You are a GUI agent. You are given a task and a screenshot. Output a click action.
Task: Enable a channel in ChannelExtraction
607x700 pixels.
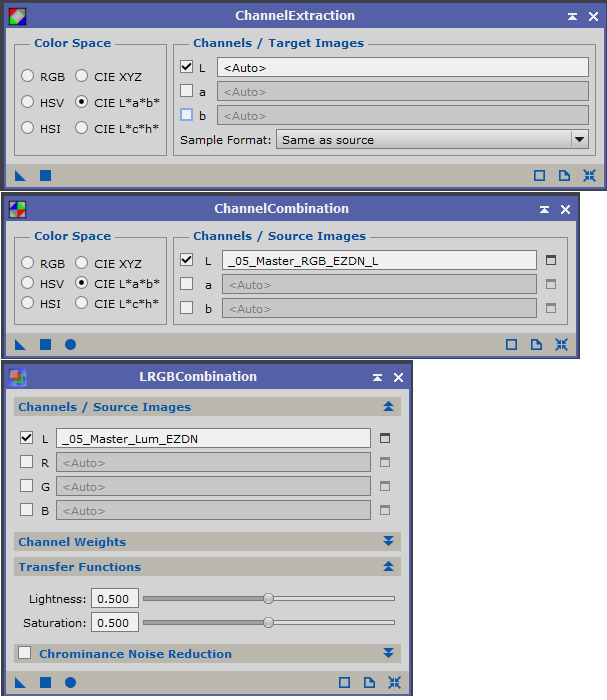click(x=187, y=91)
